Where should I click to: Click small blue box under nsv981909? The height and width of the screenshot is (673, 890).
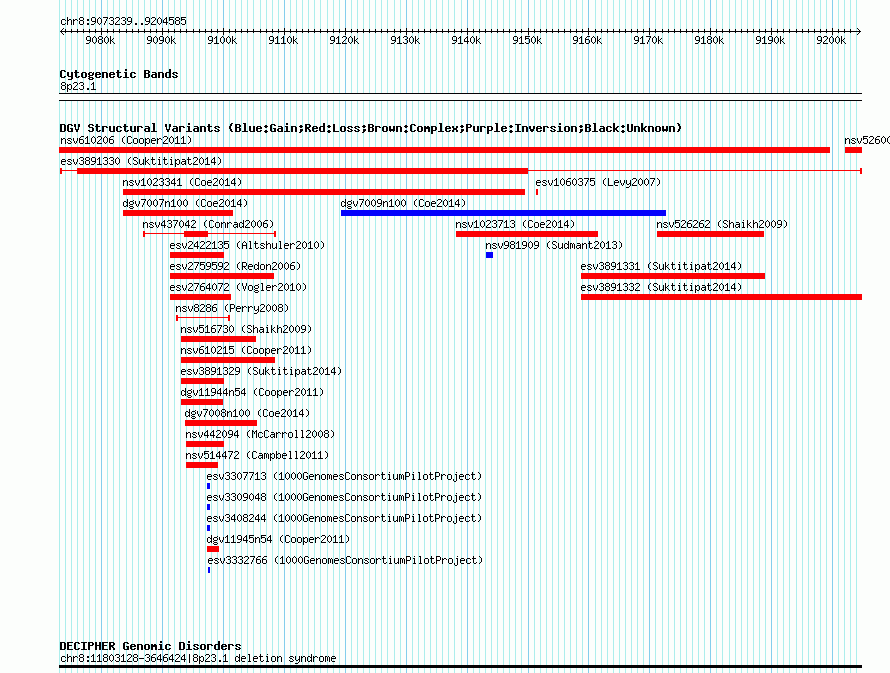pyautogui.click(x=489, y=255)
